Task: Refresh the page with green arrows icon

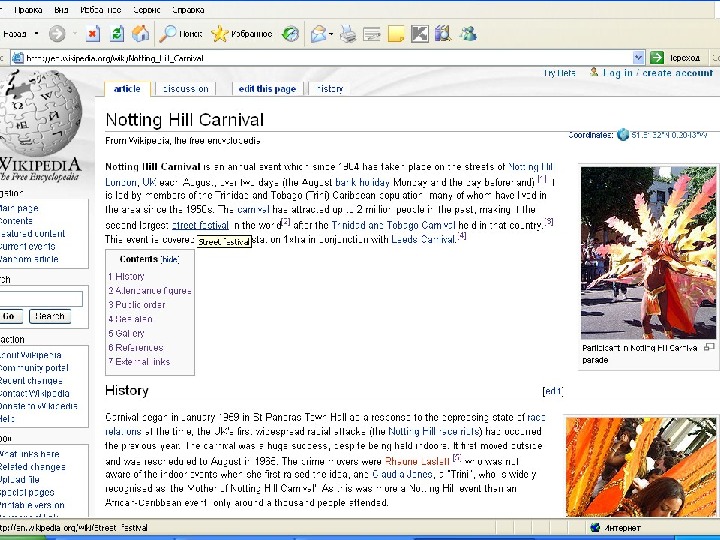Action: [x=117, y=34]
